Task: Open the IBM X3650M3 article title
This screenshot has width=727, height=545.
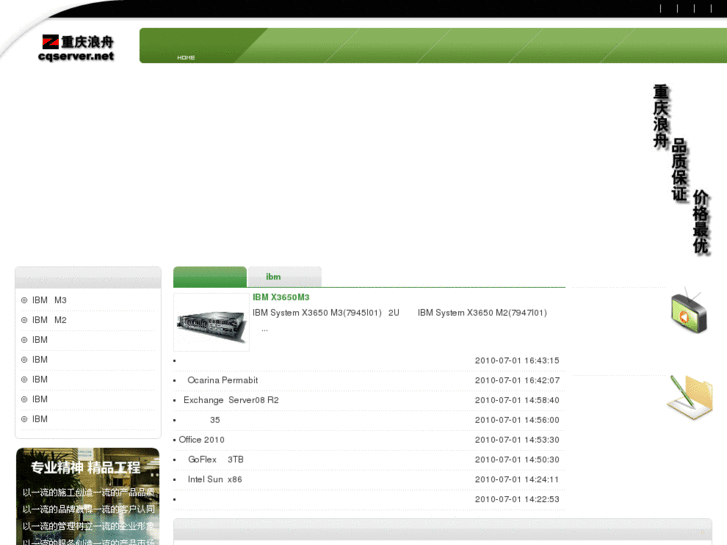Action: click(281, 297)
